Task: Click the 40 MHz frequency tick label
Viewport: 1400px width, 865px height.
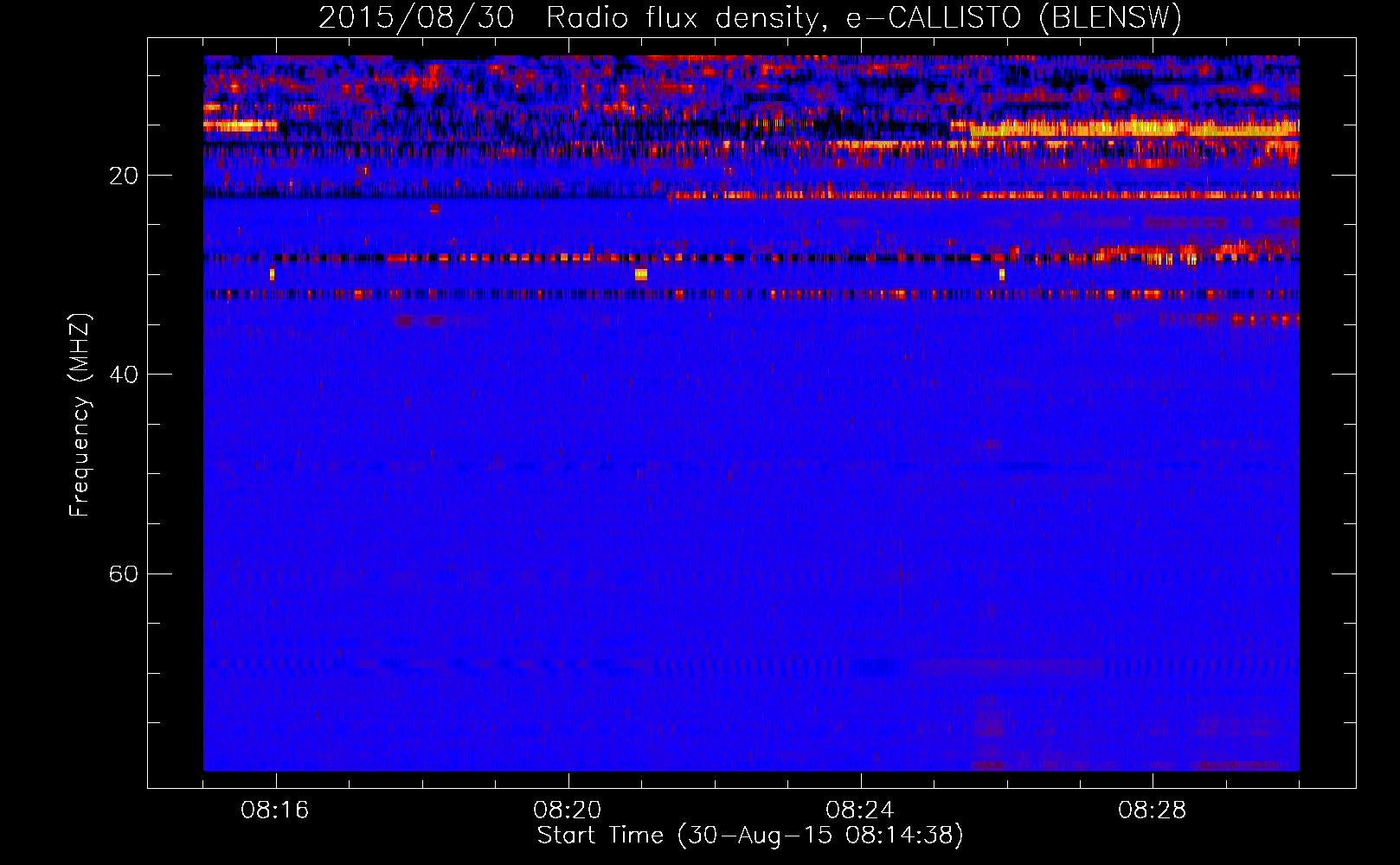Action: pyautogui.click(x=123, y=375)
